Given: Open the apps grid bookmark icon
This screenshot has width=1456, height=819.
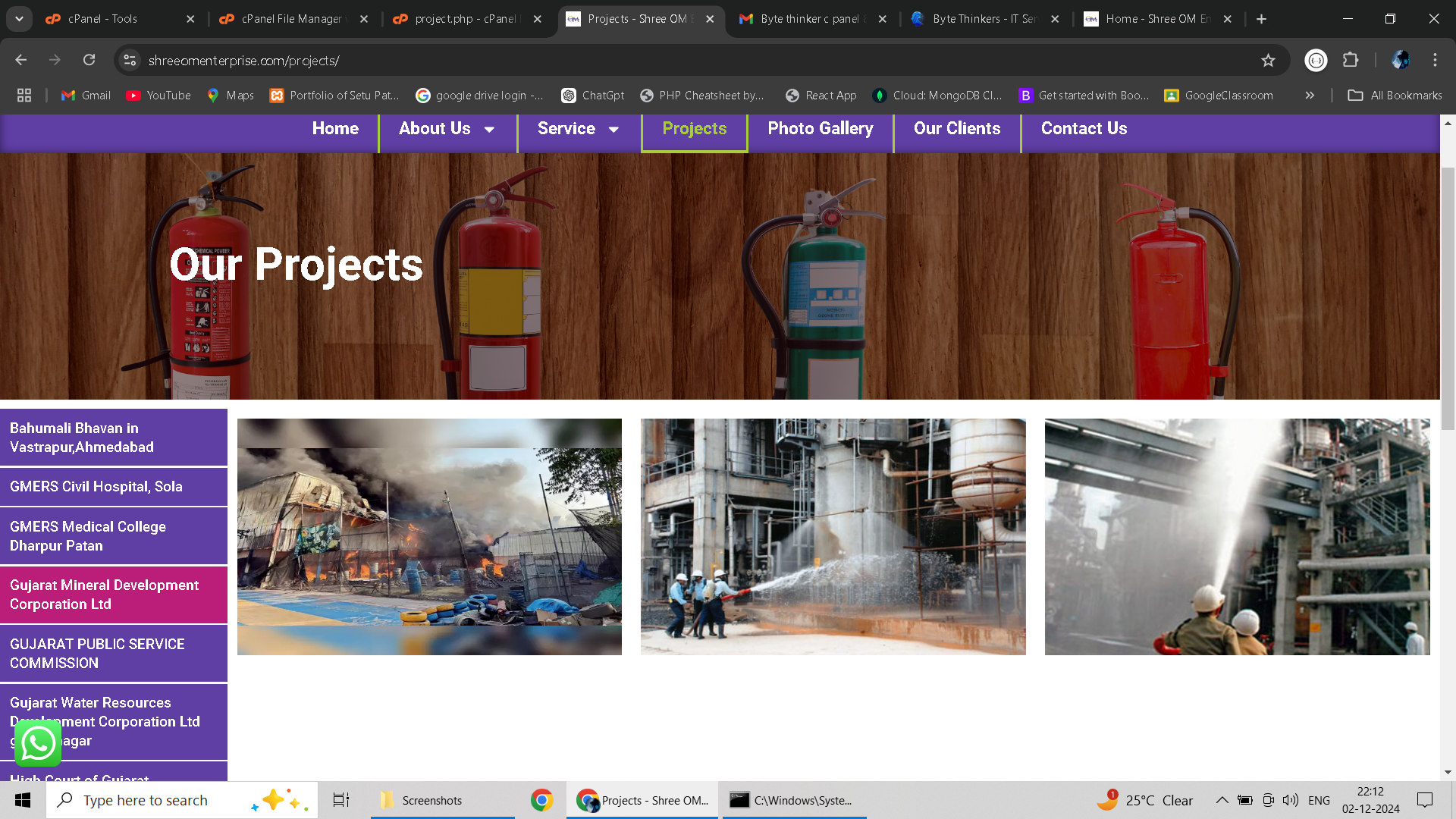Looking at the screenshot, I should click(x=24, y=95).
